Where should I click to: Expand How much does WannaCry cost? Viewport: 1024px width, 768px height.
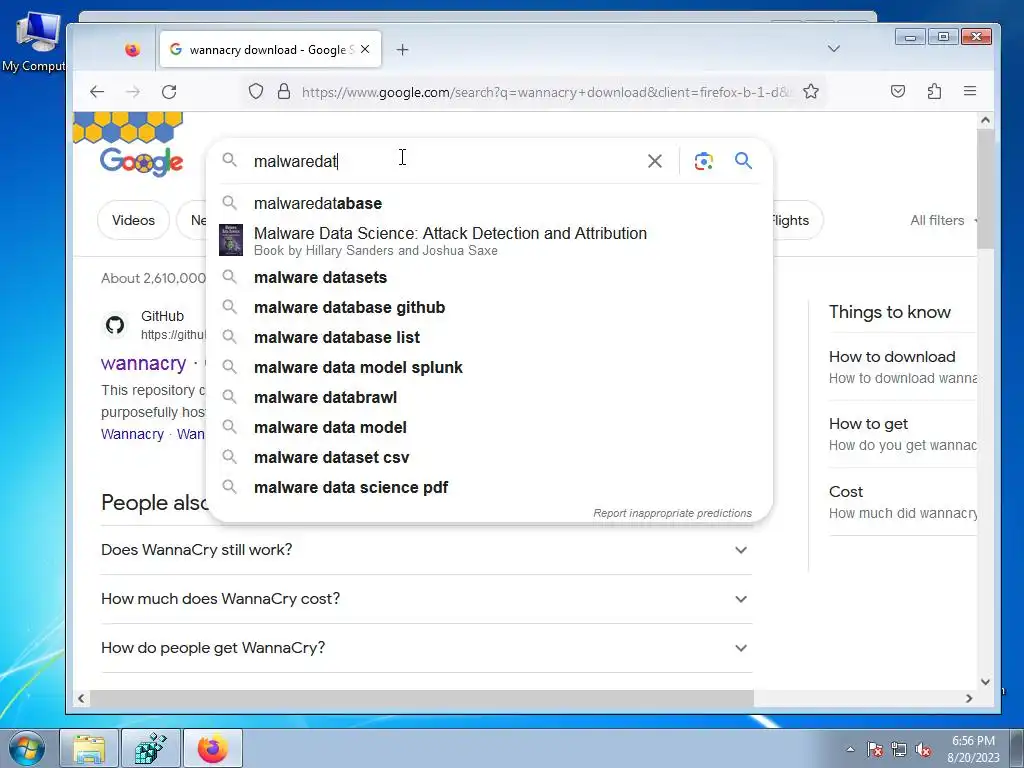pos(426,599)
